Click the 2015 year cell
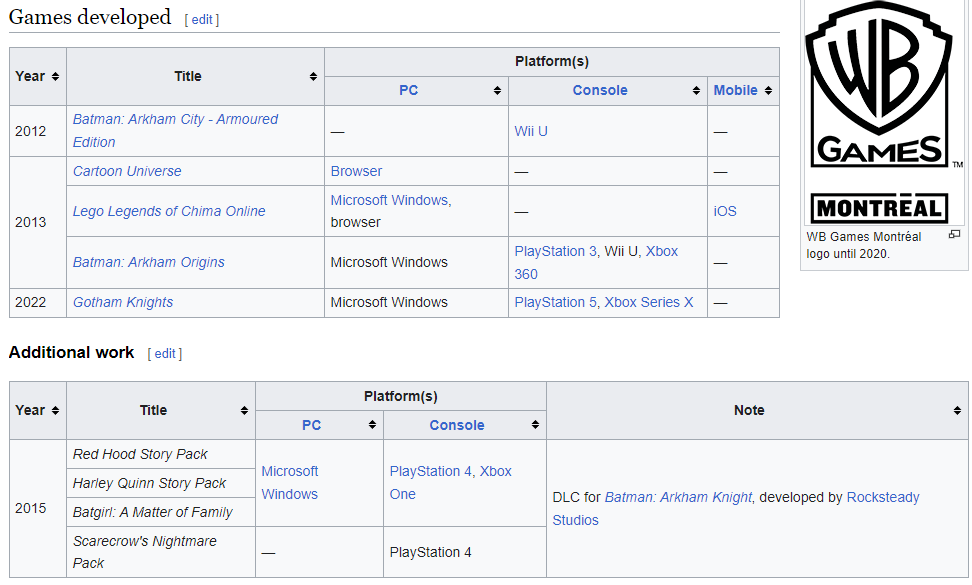 [38, 509]
